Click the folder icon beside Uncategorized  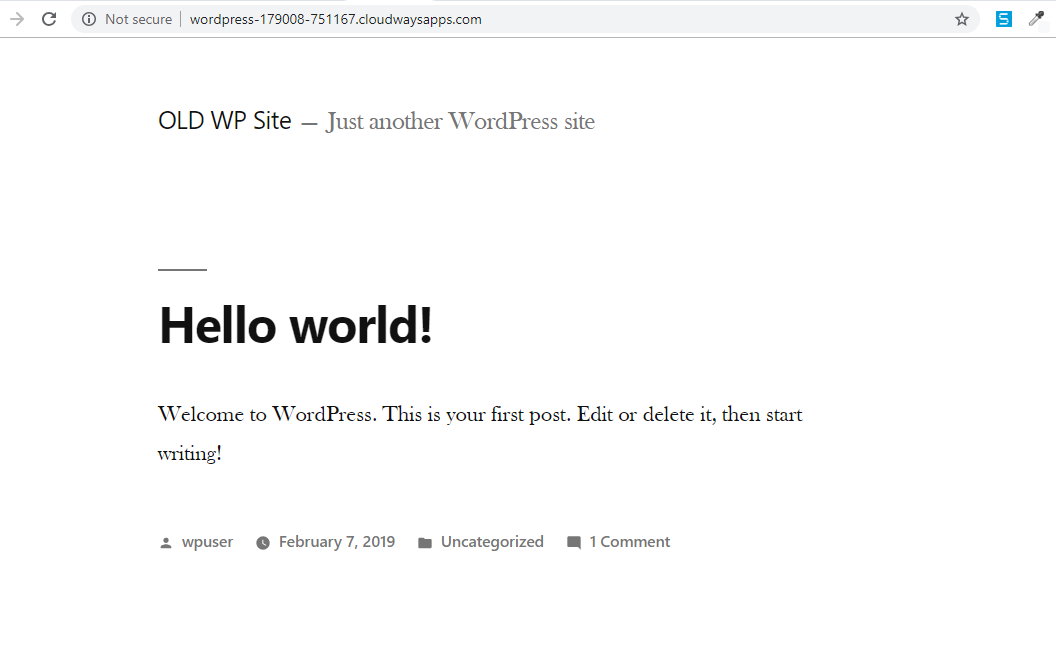click(x=424, y=542)
